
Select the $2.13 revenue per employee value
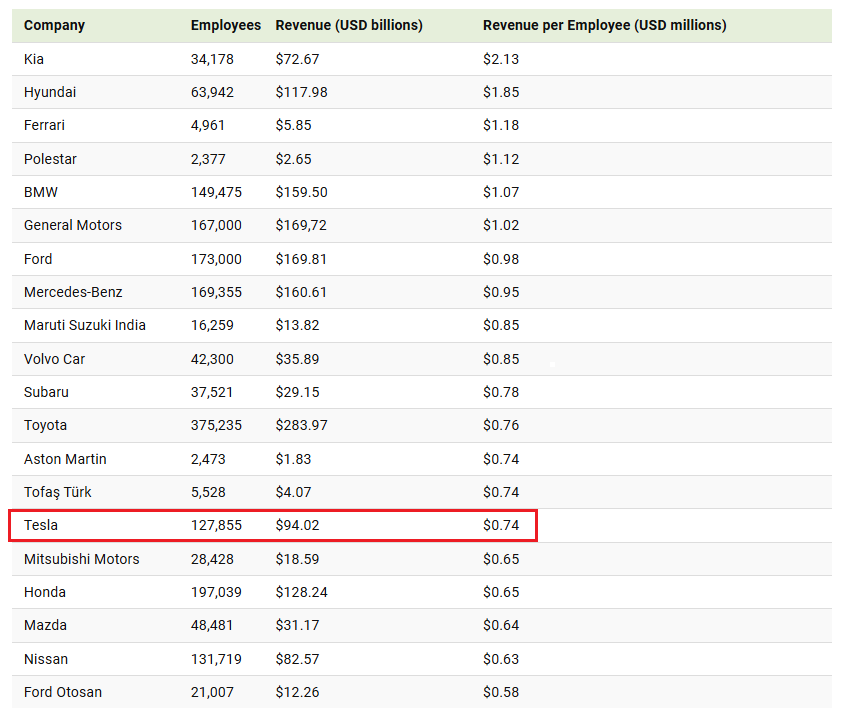501,59
